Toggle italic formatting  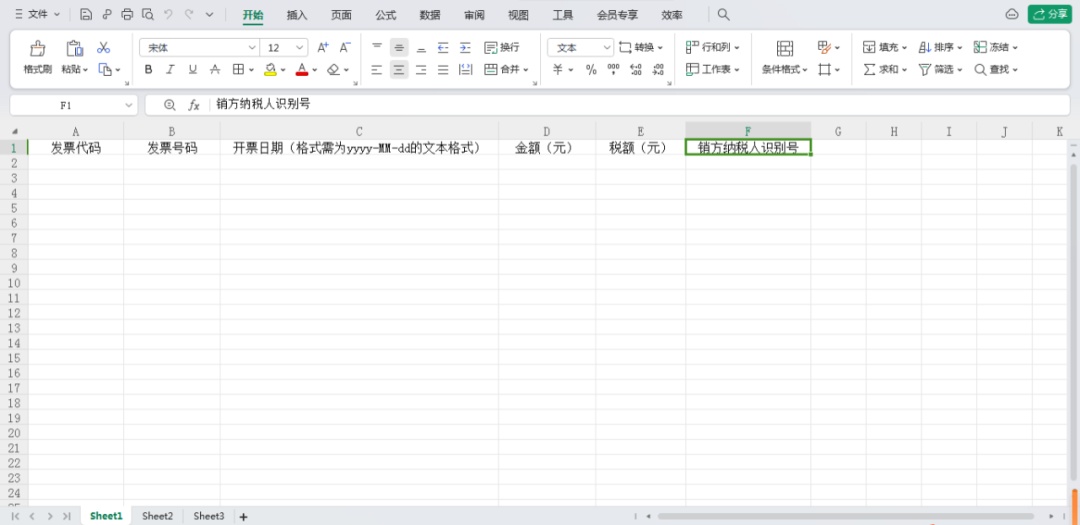(x=171, y=70)
